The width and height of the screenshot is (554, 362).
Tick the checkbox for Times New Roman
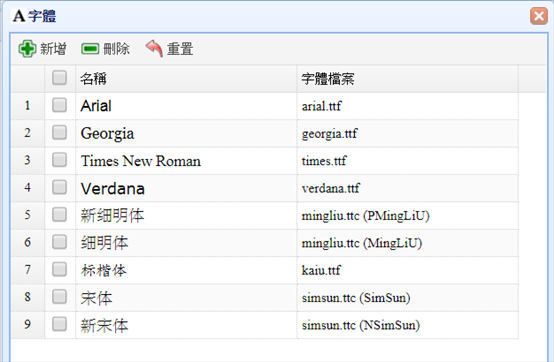[x=59, y=160]
